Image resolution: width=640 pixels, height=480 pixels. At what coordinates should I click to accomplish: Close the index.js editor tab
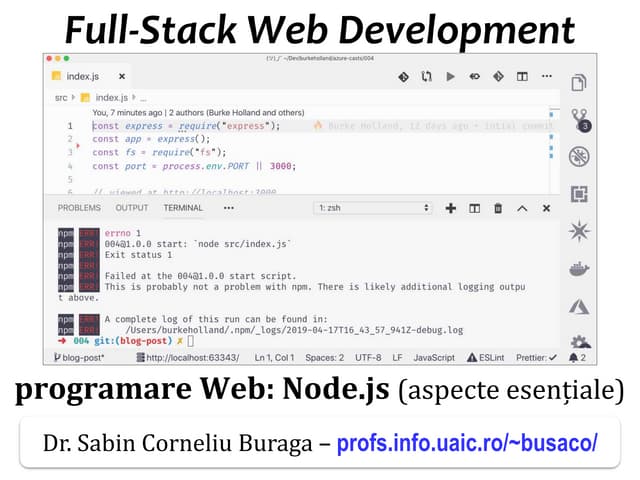122,76
